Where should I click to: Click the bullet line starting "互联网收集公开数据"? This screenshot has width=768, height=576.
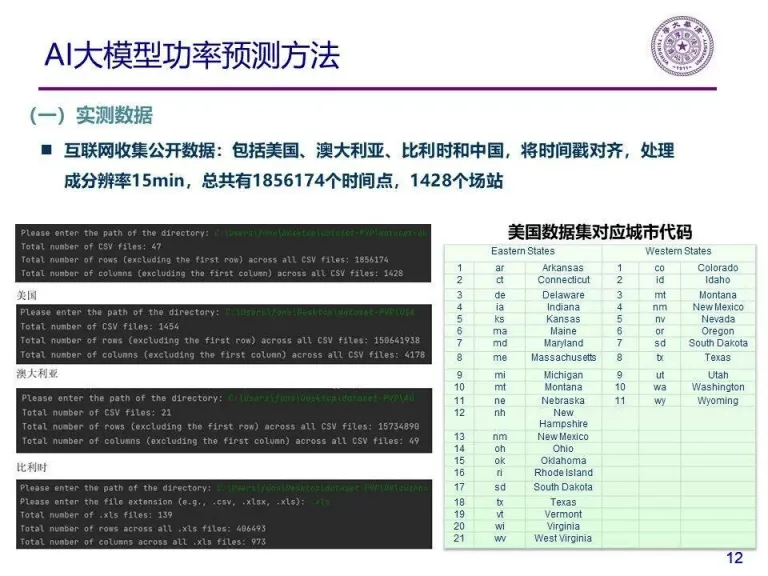369,150
